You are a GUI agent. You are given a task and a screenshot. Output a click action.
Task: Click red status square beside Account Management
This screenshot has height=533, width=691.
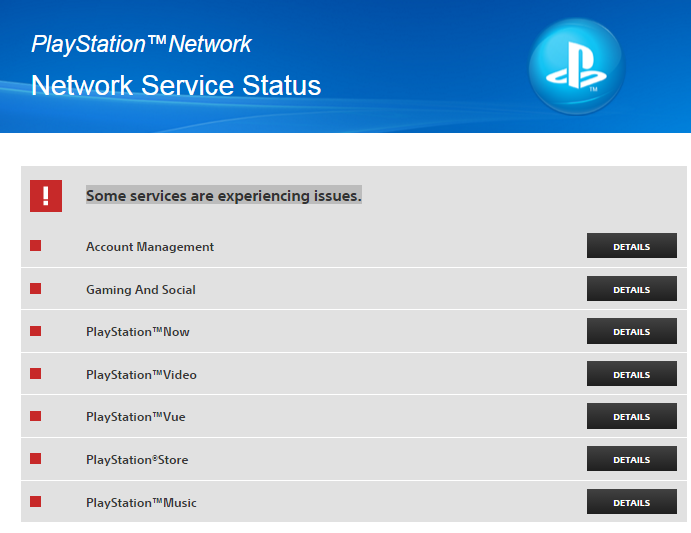click(x=36, y=246)
